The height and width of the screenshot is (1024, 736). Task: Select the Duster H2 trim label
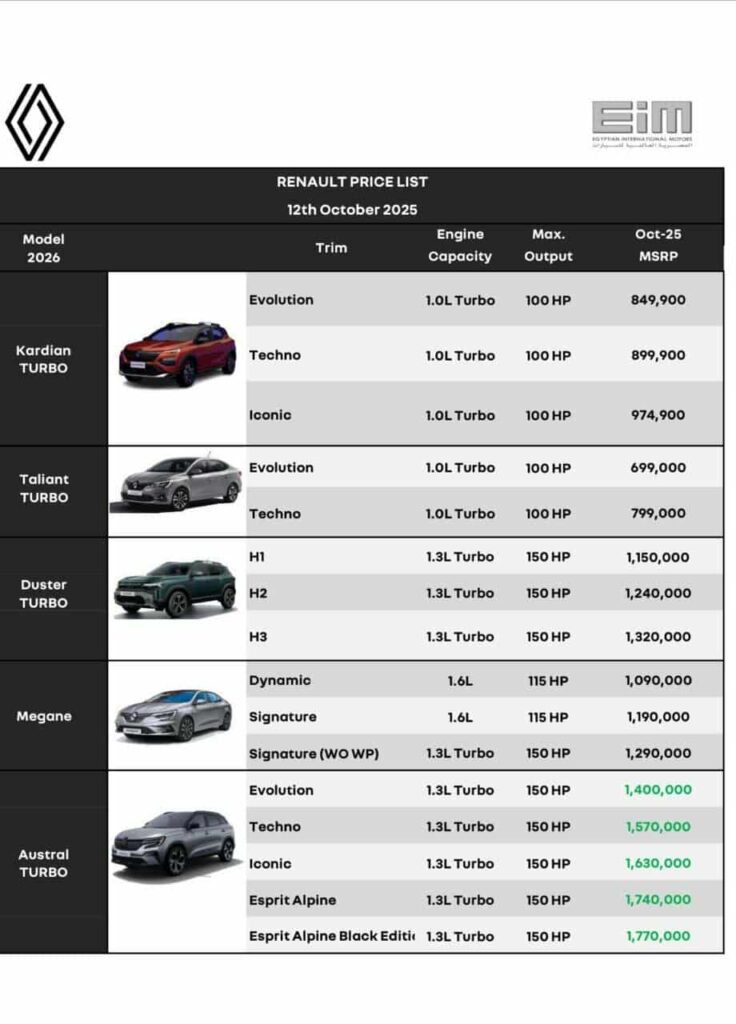click(258, 593)
